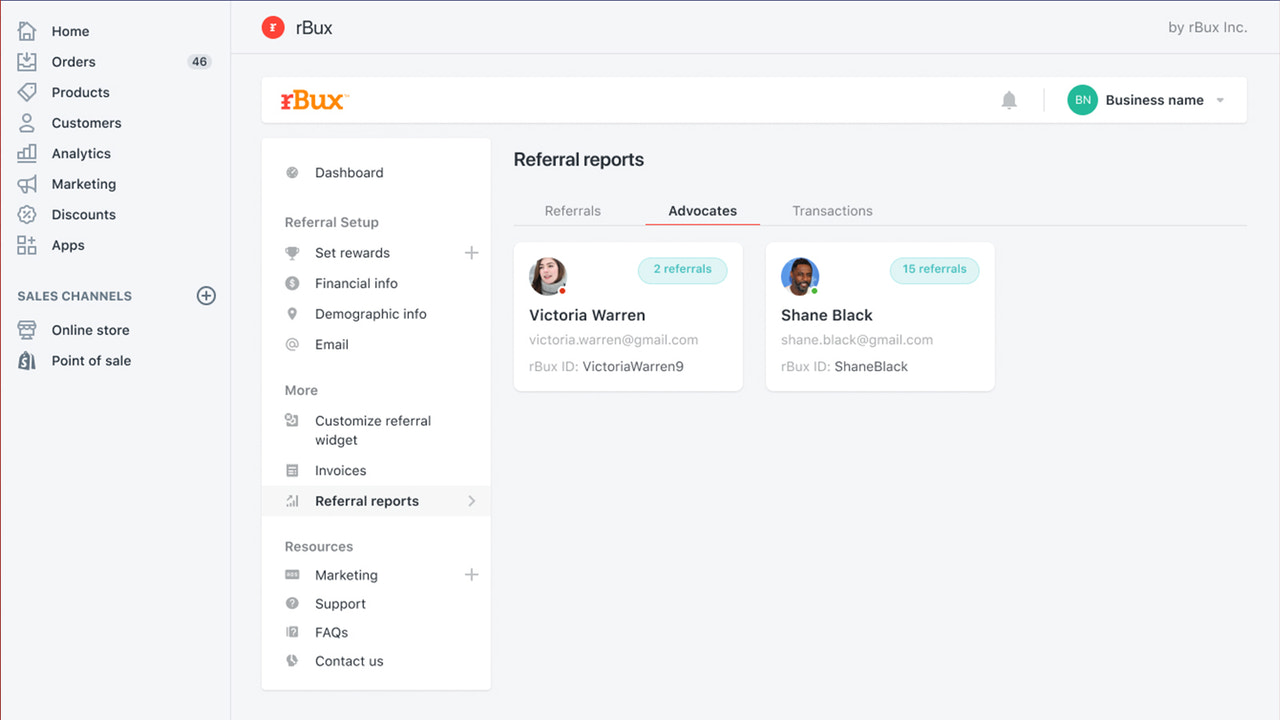The width and height of the screenshot is (1280, 720).
Task: Click Contact us in the sidebar
Action: 348,661
